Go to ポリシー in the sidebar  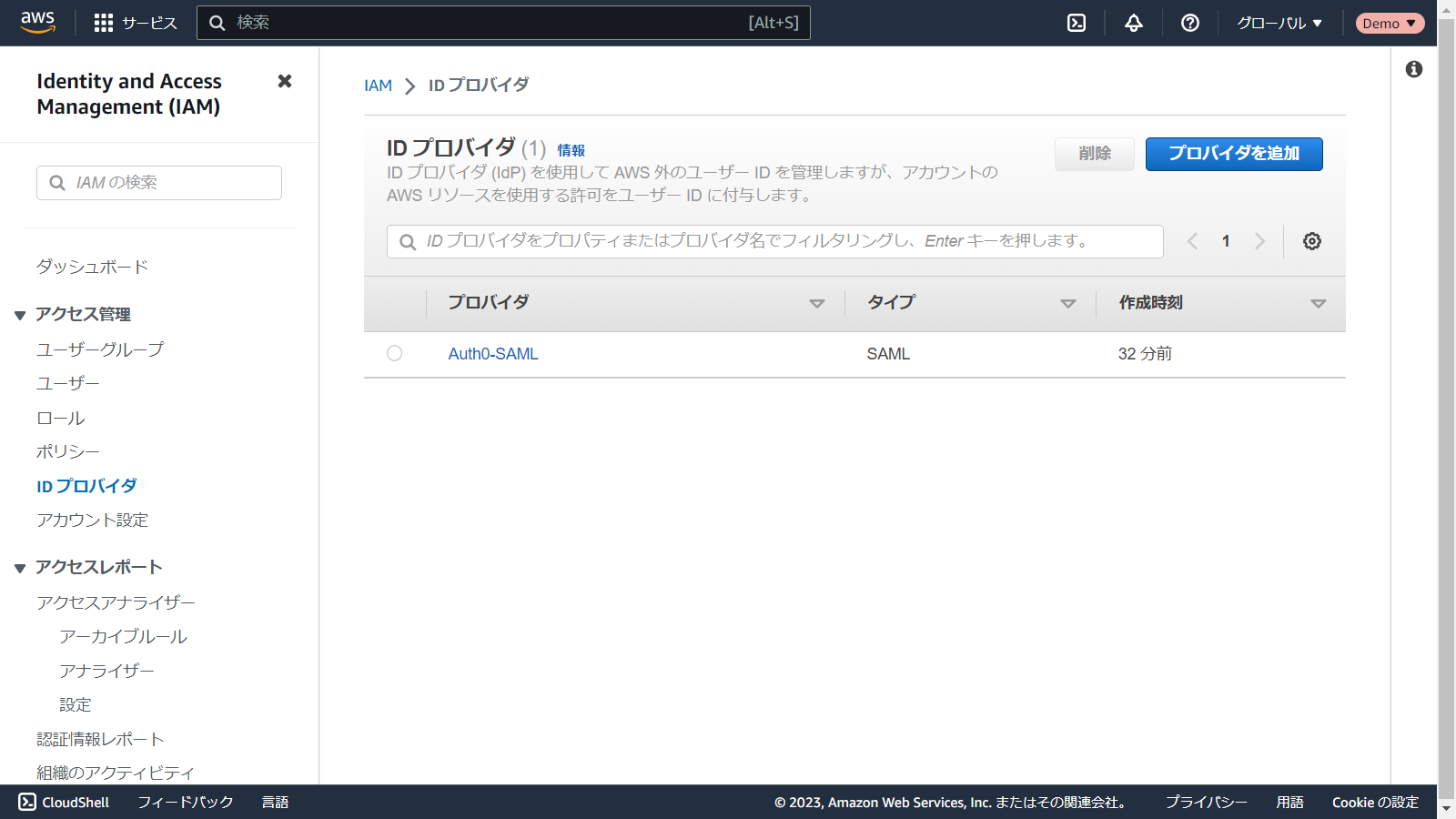(x=67, y=451)
